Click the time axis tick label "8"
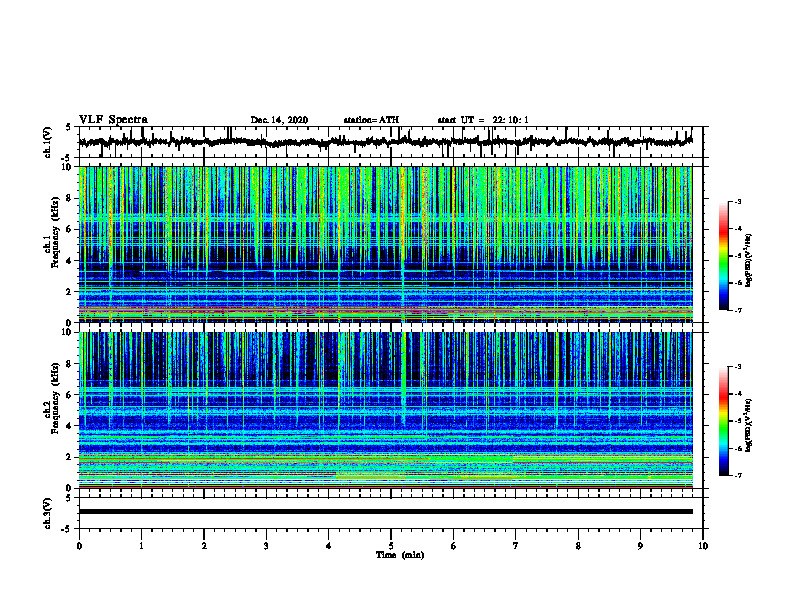Viewport: 792px width, 612px height. coord(578,546)
